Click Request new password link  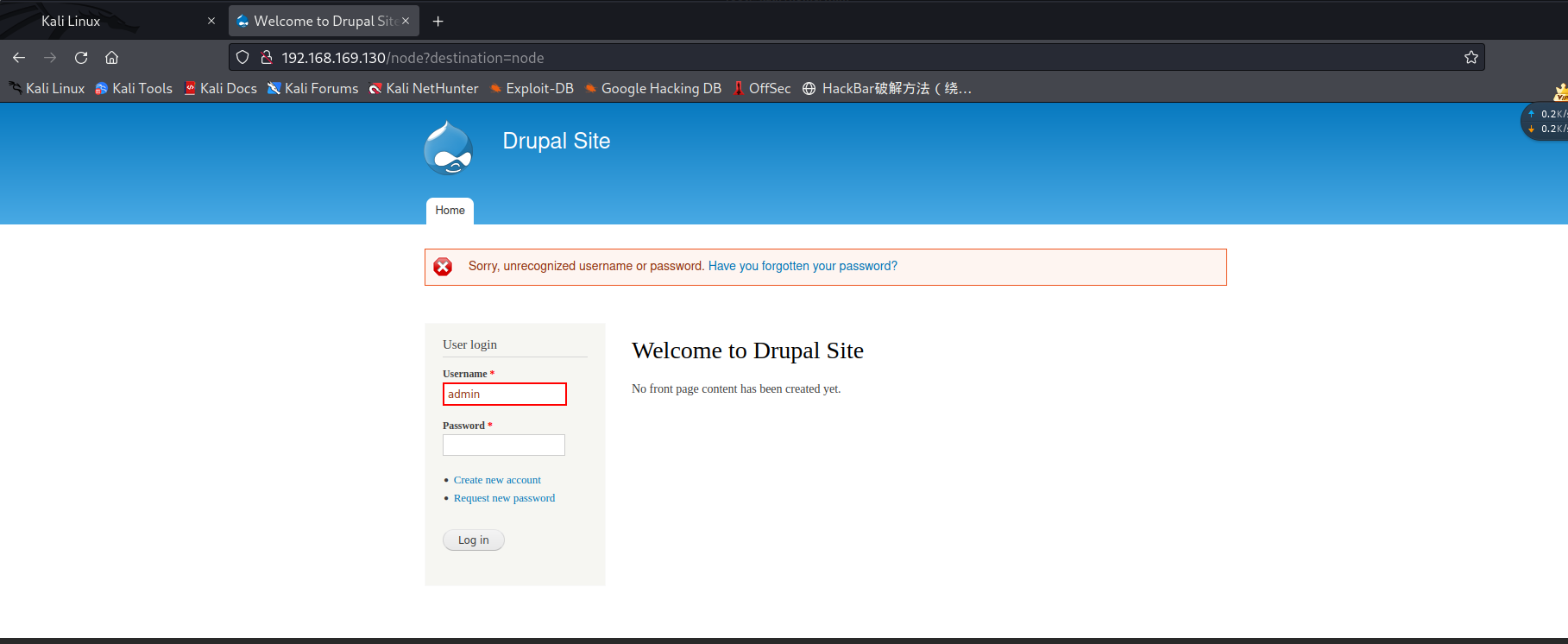[504, 498]
